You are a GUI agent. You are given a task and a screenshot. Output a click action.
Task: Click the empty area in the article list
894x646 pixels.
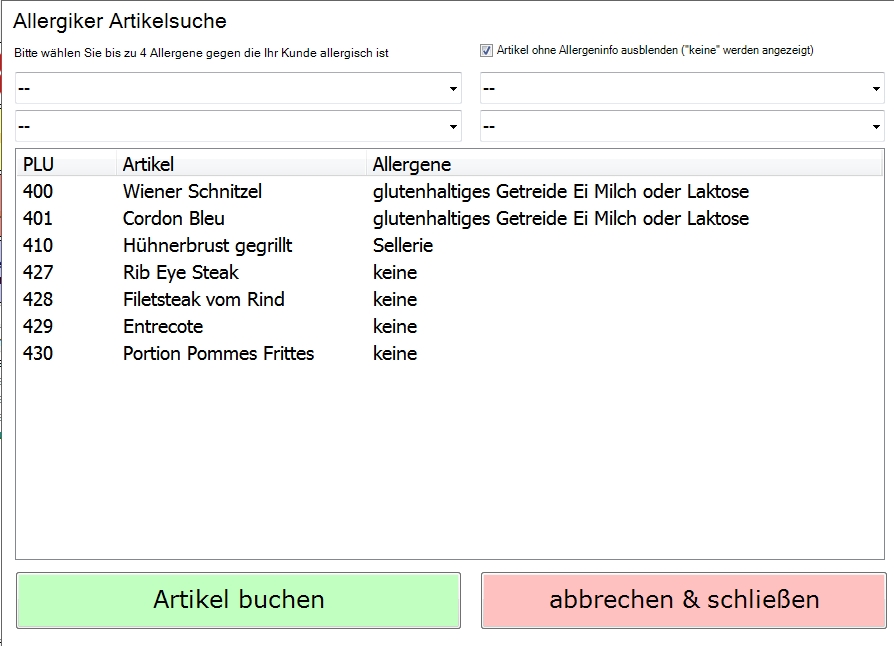[x=450, y=462]
